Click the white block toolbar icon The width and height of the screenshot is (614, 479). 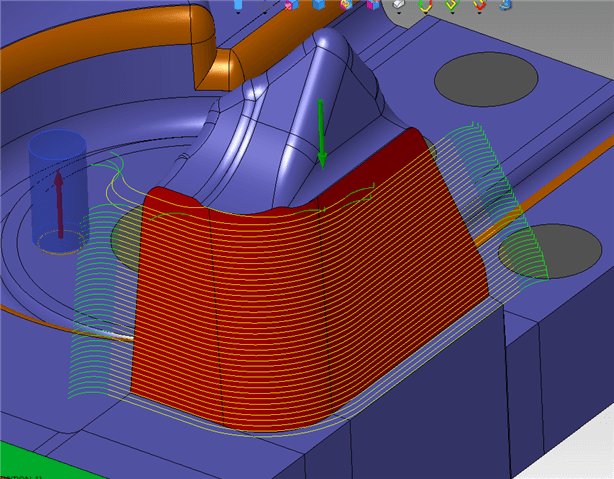coord(399,4)
